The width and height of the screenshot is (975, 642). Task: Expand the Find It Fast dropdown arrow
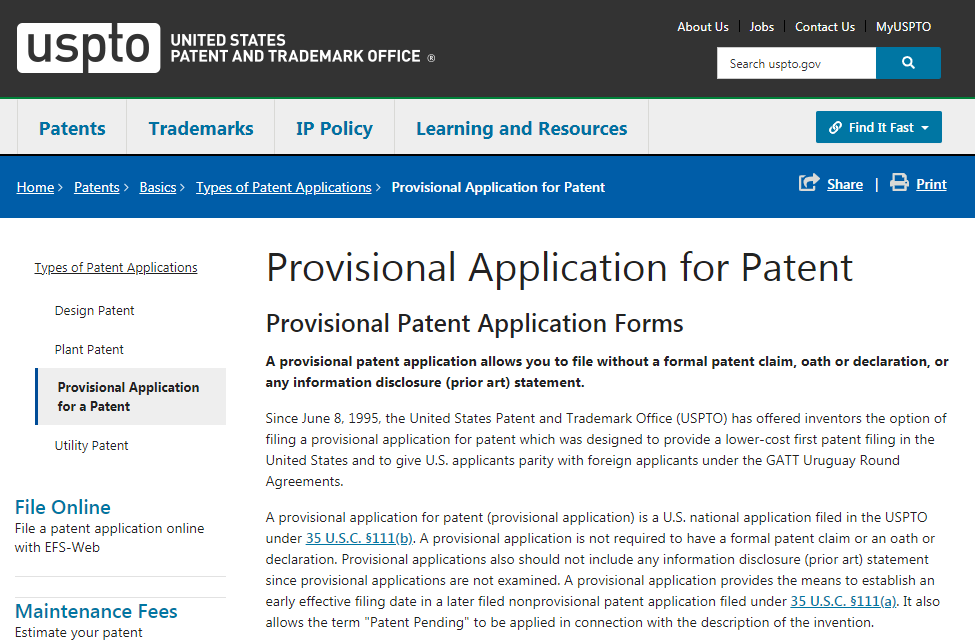(925, 128)
